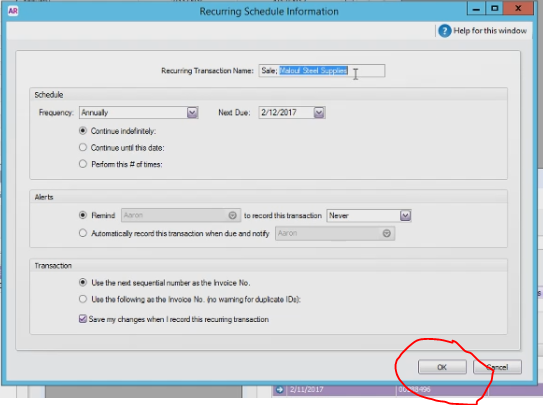The height and width of the screenshot is (405, 543).
Task: Click the OK button
Action: click(442, 367)
